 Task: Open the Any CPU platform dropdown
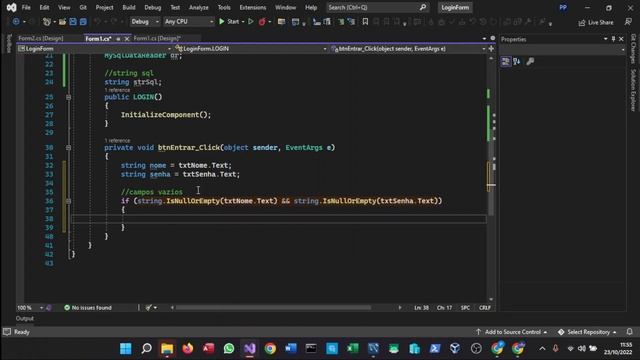(189, 22)
